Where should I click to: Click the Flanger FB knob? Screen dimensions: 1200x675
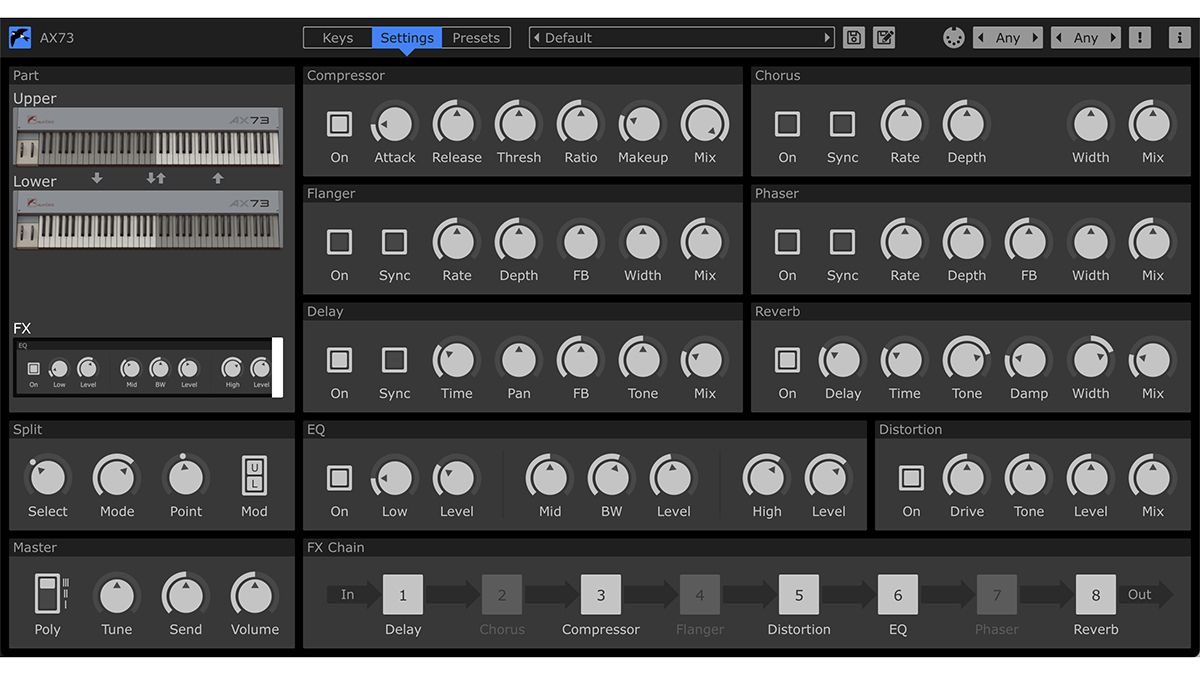click(581, 242)
